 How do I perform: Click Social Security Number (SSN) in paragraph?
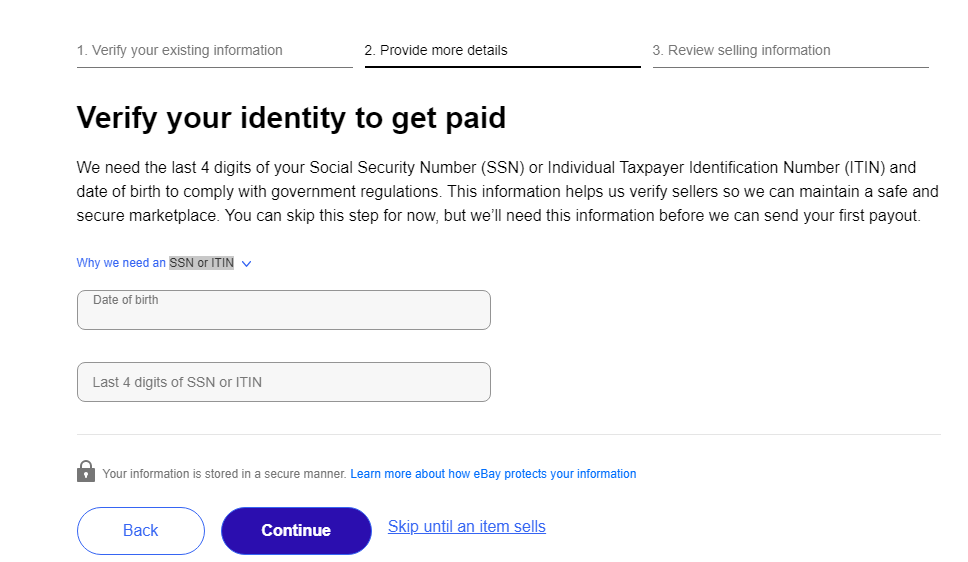[417, 167]
